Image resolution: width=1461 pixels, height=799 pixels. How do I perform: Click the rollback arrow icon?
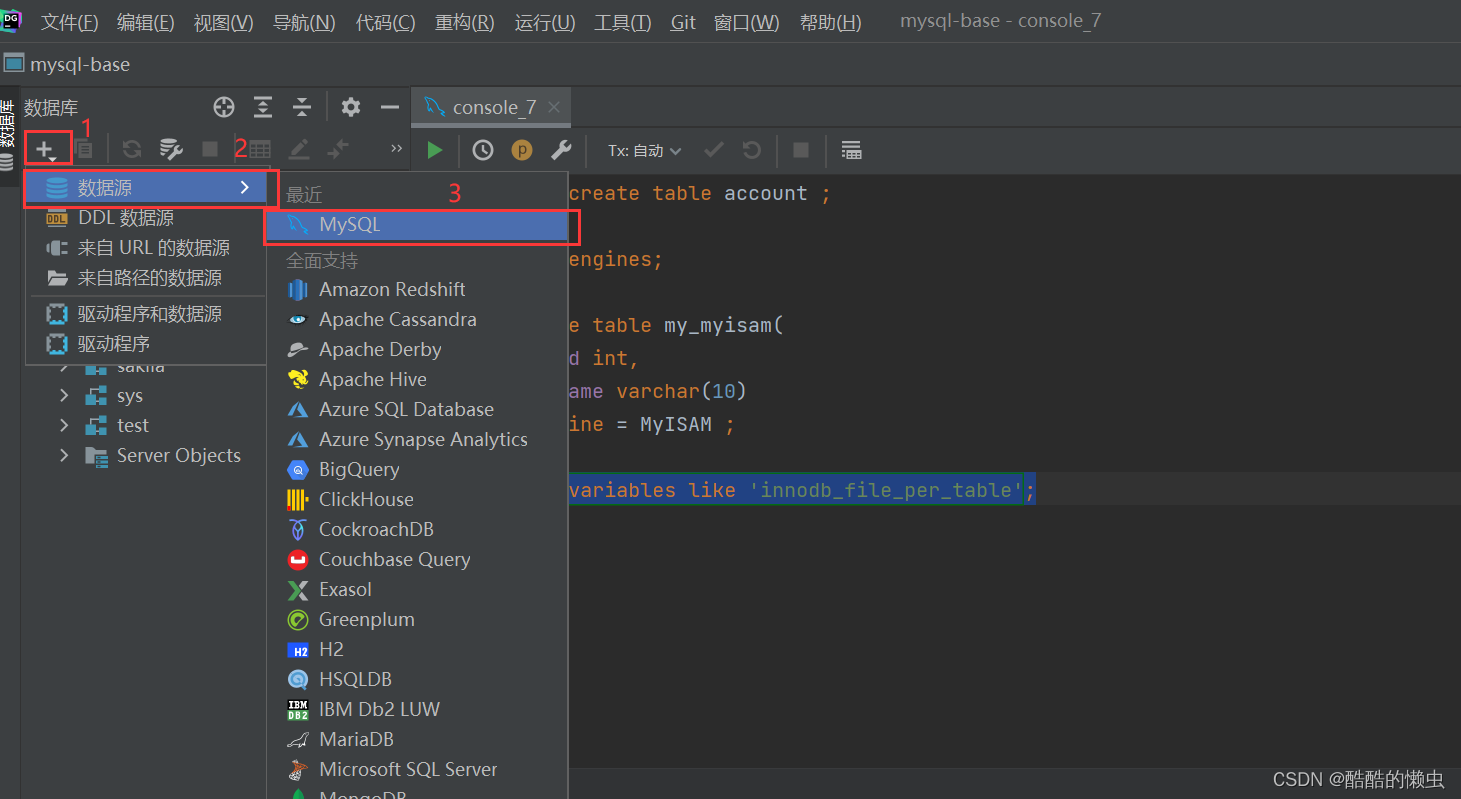click(x=752, y=150)
